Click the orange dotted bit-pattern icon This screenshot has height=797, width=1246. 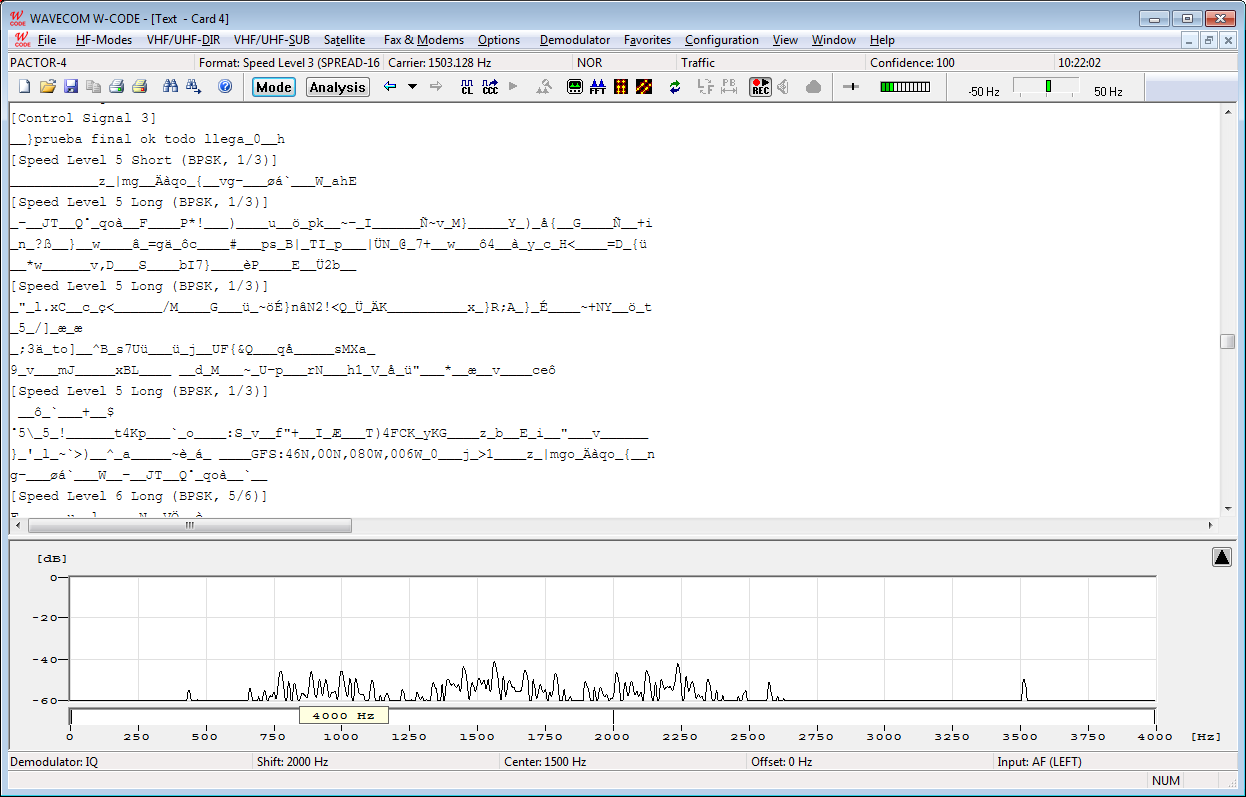pyautogui.click(x=621, y=87)
